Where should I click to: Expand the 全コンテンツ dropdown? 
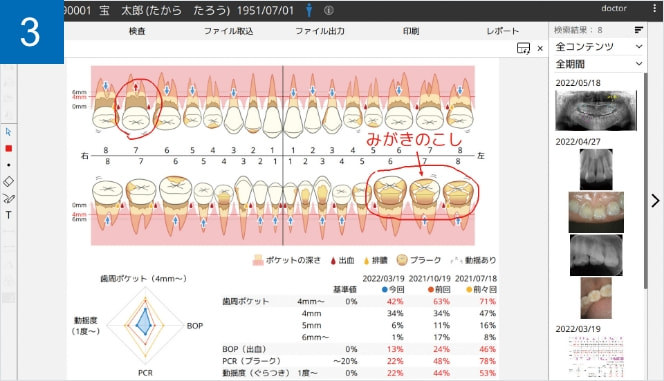(598, 47)
